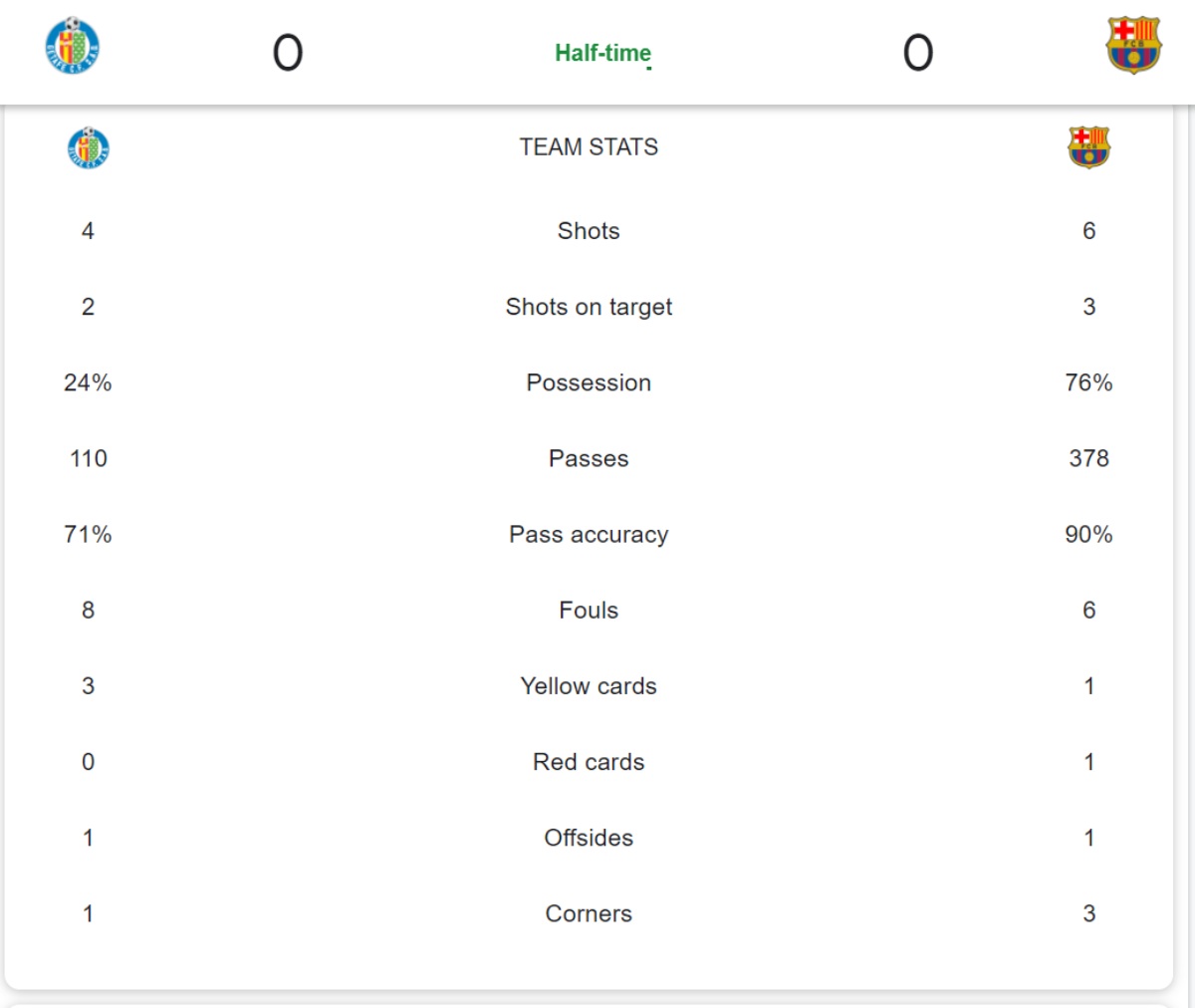1195x1008 pixels.
Task: Select the Offsides stat label
Action: (589, 838)
